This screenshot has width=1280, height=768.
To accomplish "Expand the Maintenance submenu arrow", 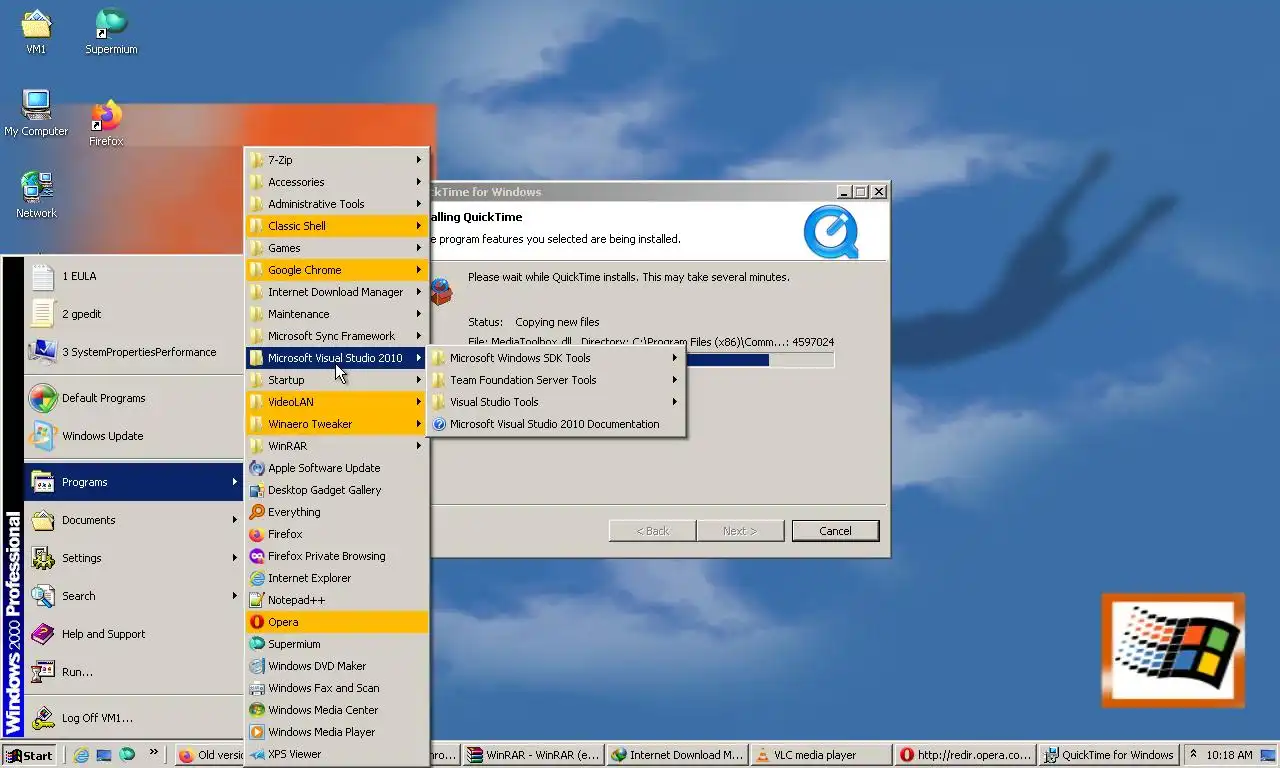I will coord(419,314).
